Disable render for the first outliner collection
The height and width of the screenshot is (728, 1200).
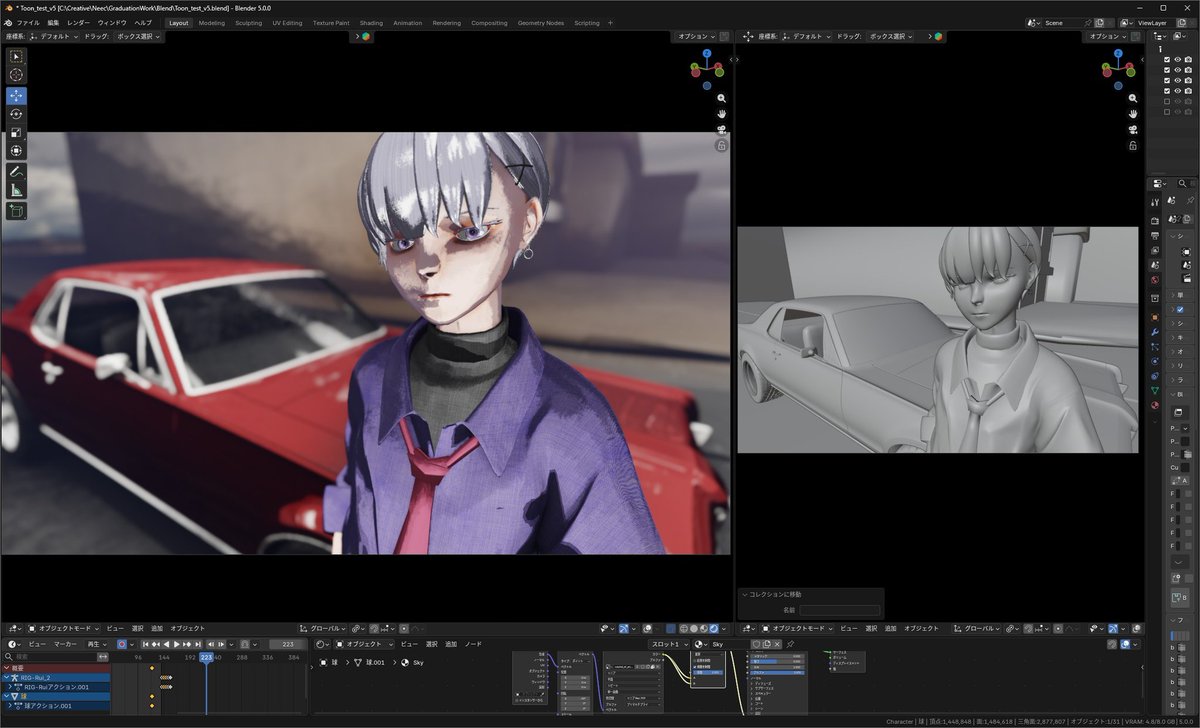click(1188, 60)
